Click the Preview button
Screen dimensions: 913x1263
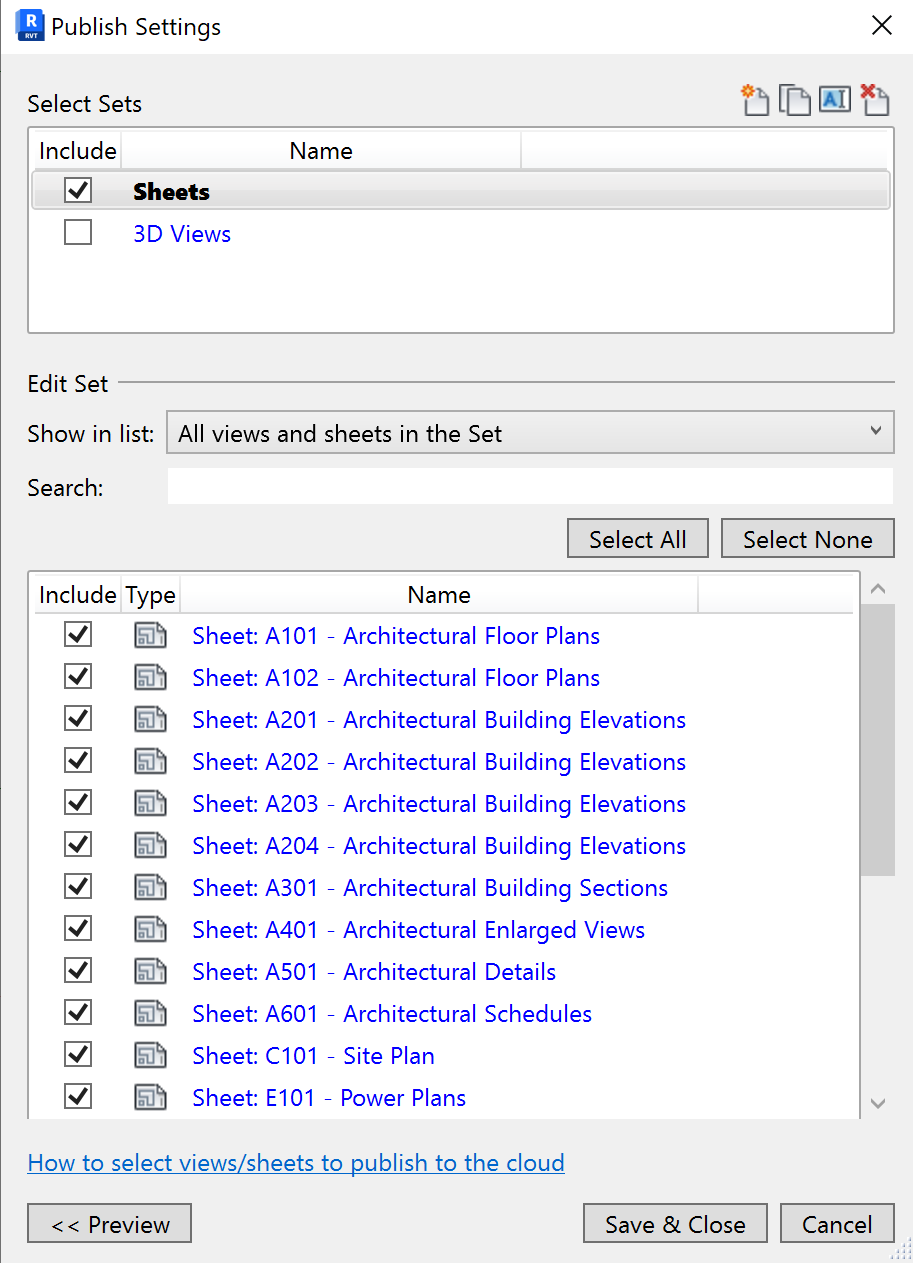109,1223
